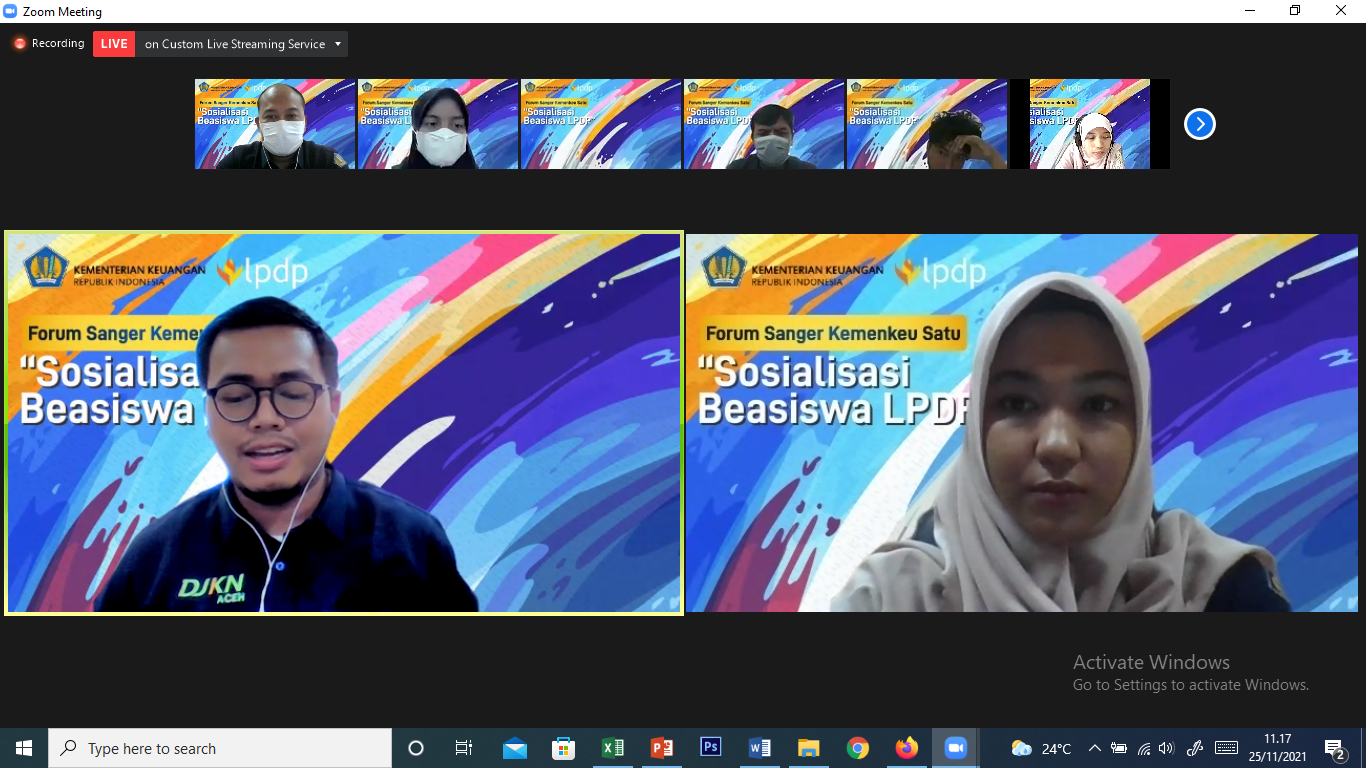Click the next participants arrow button
This screenshot has height=768, width=1366.
pyautogui.click(x=1199, y=124)
